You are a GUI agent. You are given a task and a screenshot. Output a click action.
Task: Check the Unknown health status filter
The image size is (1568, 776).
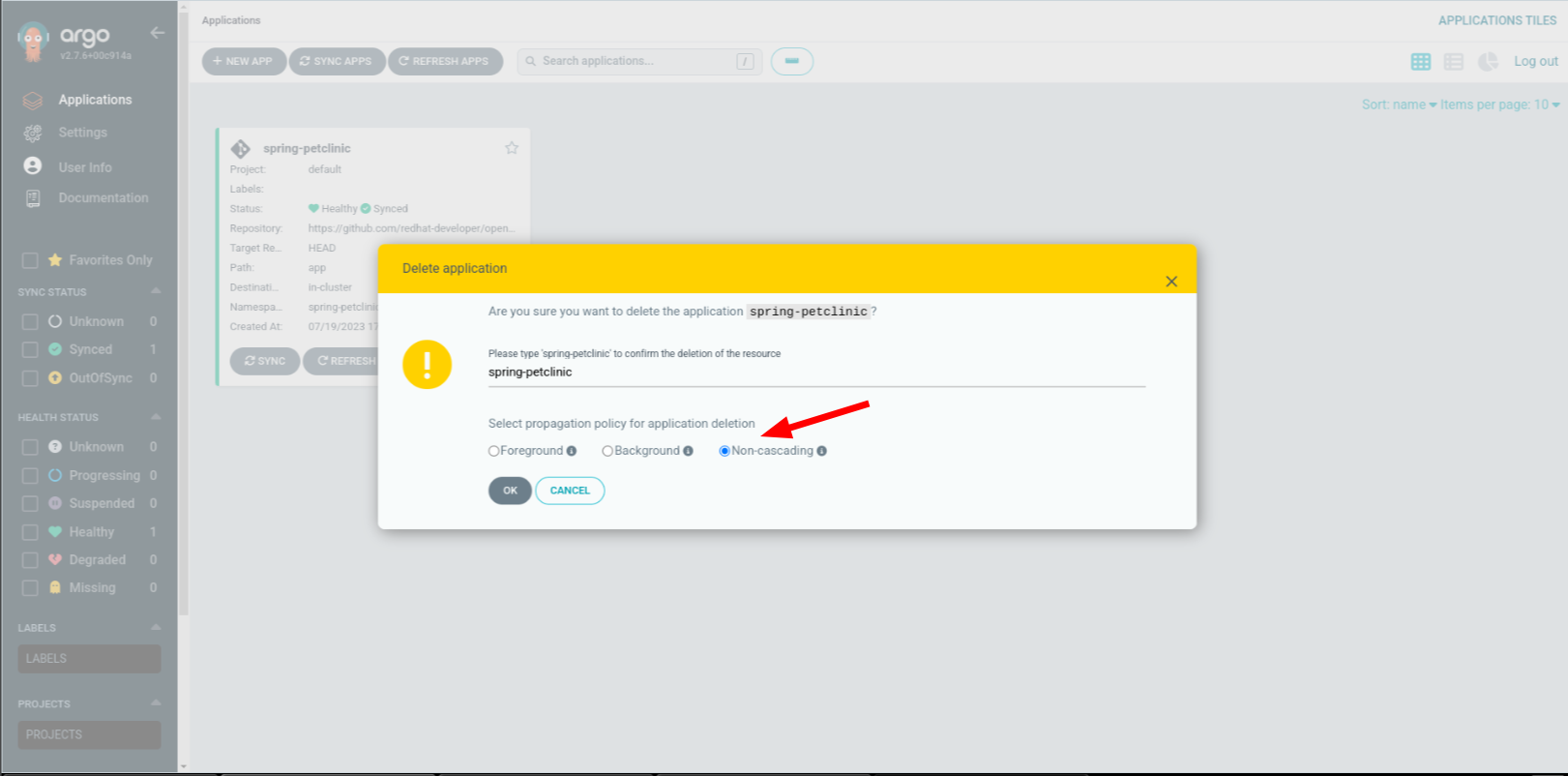point(30,447)
